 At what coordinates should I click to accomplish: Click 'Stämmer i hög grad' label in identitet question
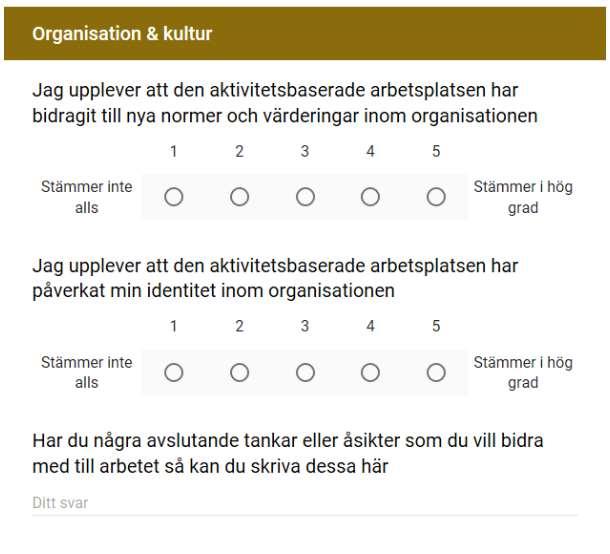[x=523, y=373]
